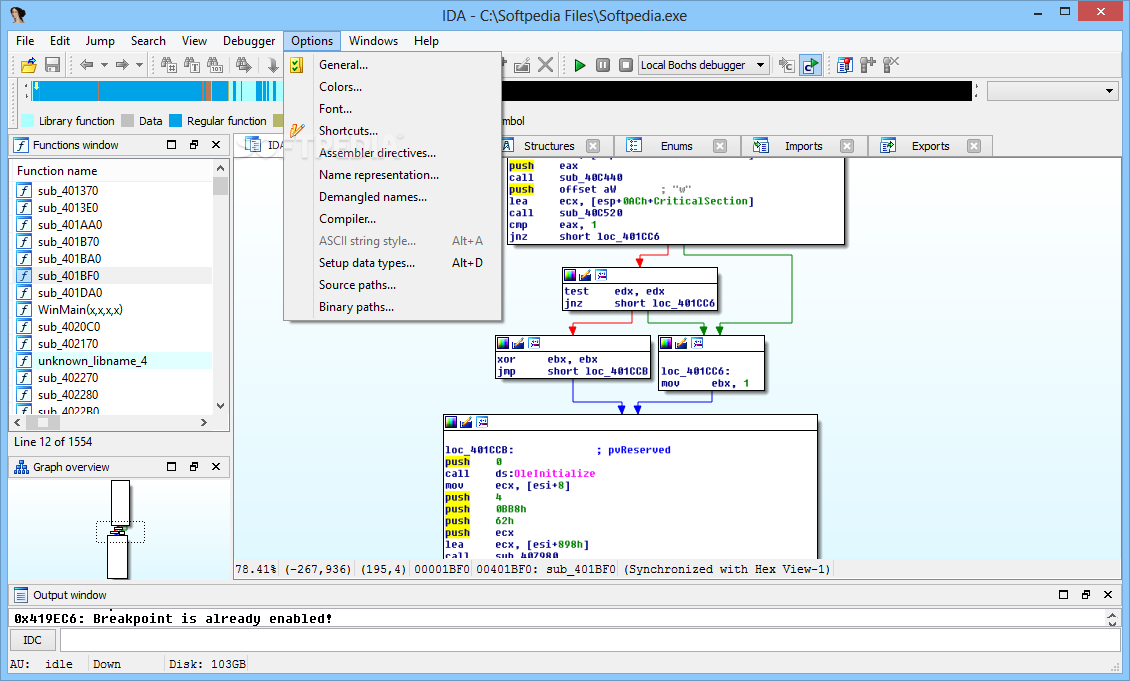
Task: Close the Graph overview panel
Action: pos(216,467)
